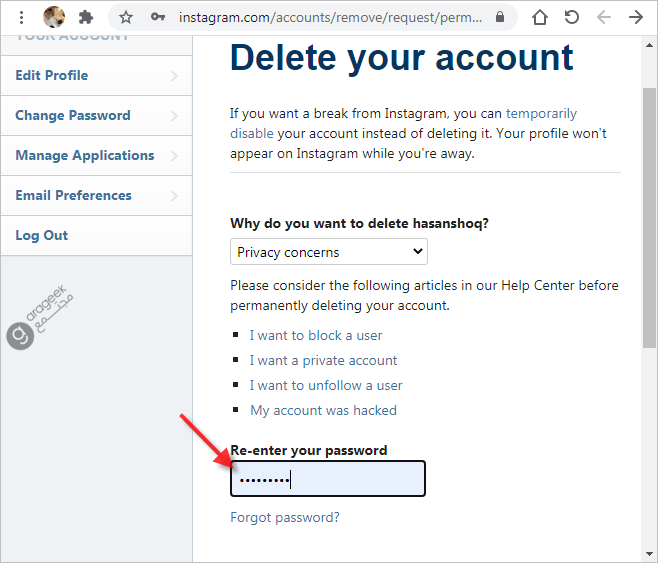The height and width of the screenshot is (563, 658).
Task: Open the Change Password menu item
Action: coord(97,115)
